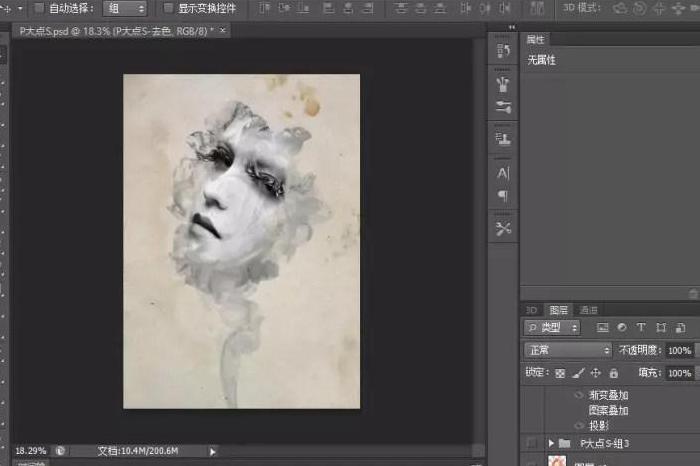
Task: Click the canvas vertical scrollbar
Action: click(479, 241)
